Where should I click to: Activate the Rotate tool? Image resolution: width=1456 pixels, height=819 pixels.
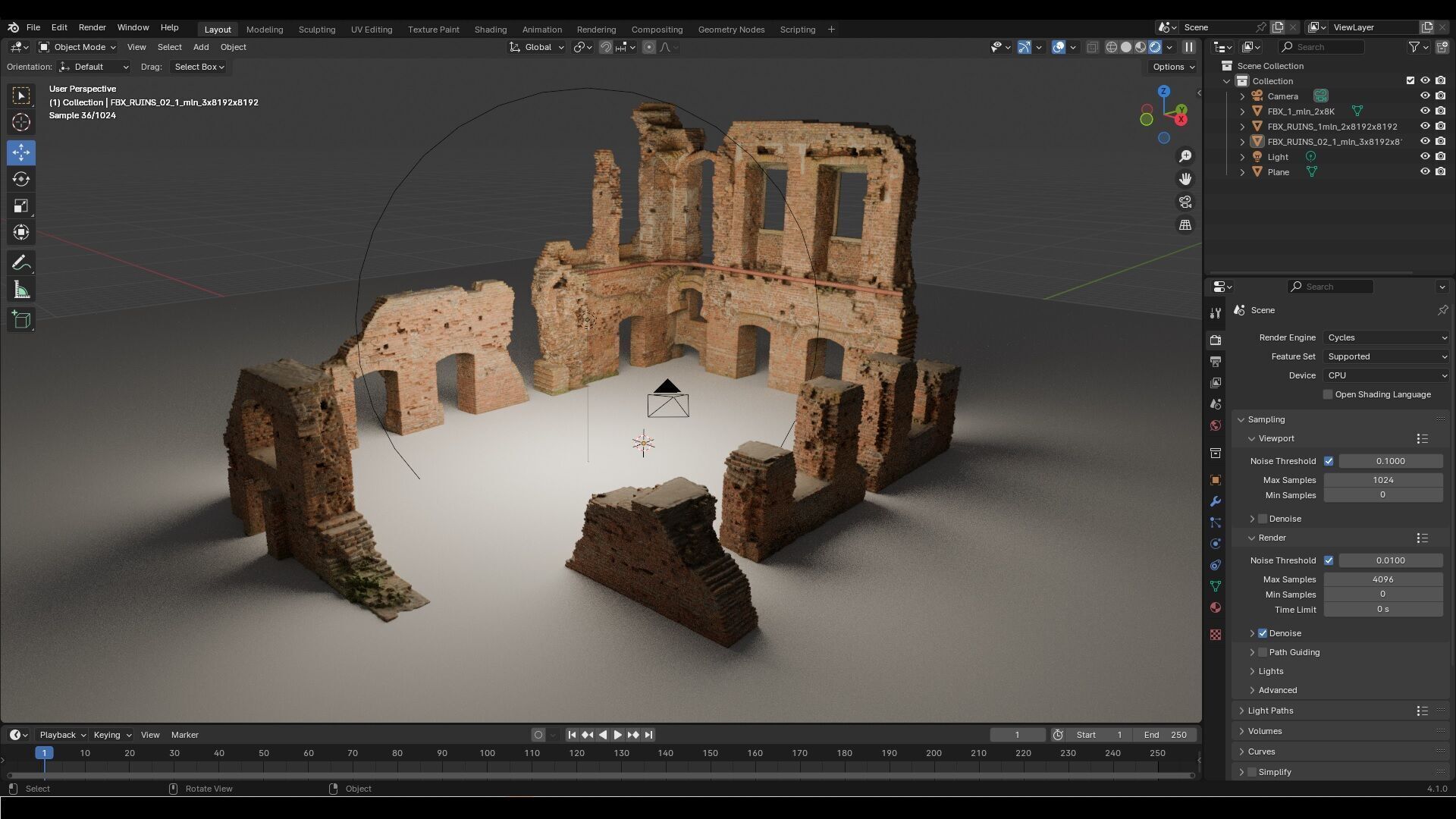pyautogui.click(x=21, y=179)
